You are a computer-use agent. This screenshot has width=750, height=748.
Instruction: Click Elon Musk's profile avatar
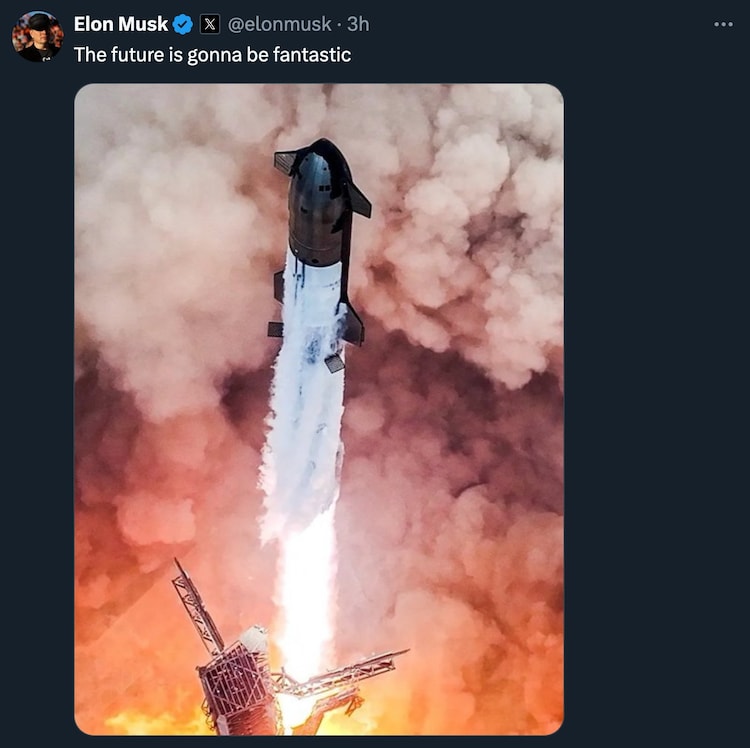(37, 37)
